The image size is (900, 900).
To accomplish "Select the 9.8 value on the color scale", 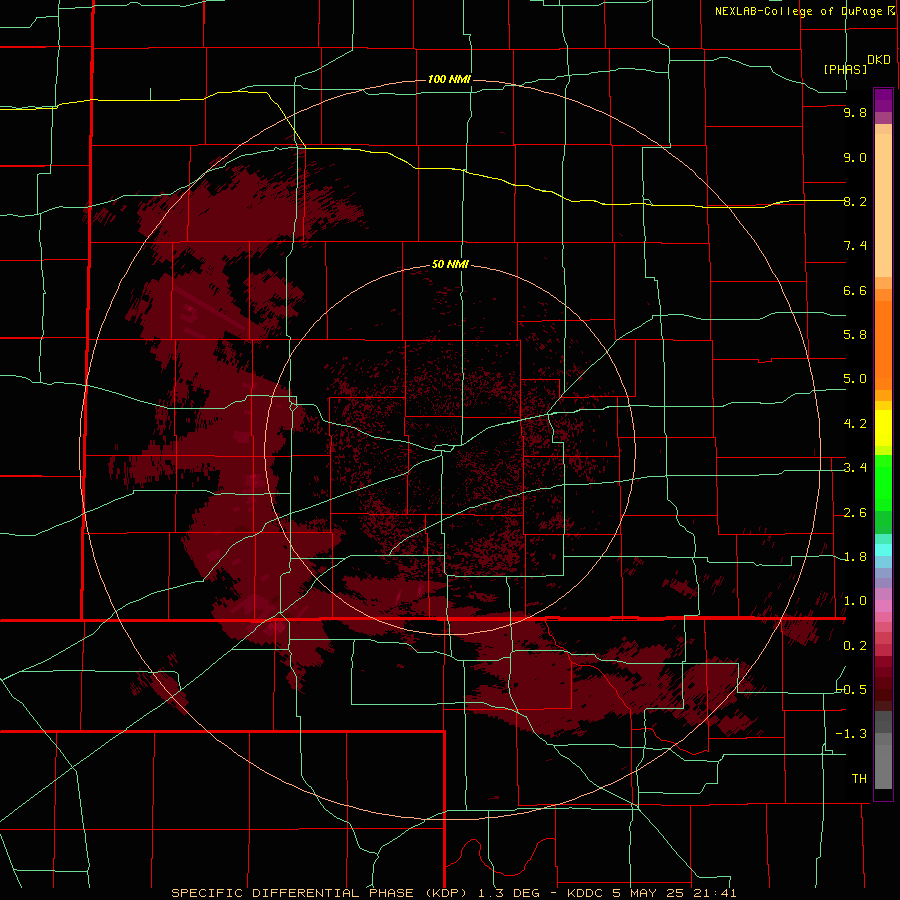I will tap(855, 112).
